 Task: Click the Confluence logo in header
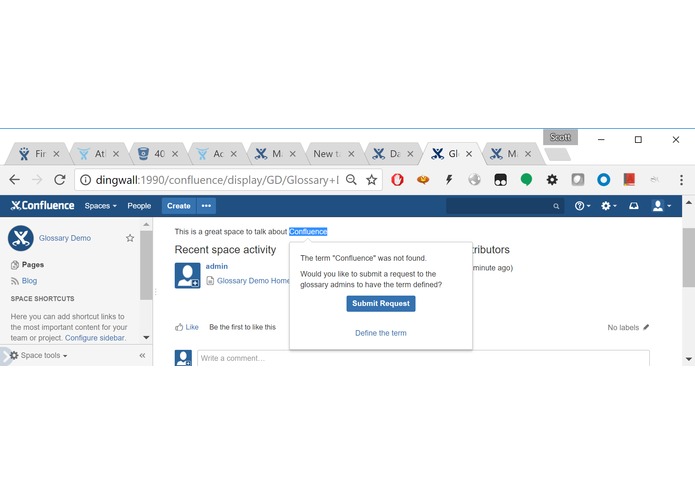click(x=43, y=206)
